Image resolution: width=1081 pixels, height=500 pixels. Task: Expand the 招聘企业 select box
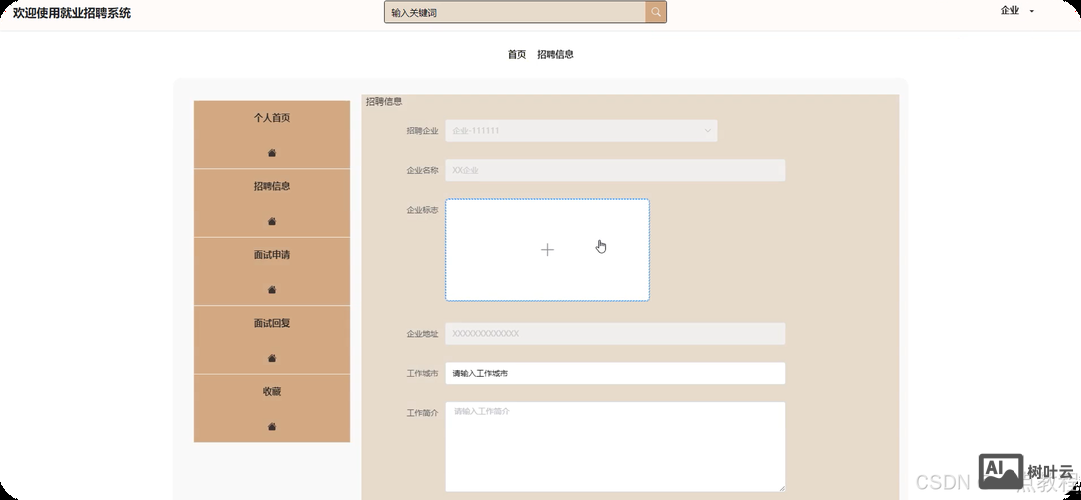point(581,130)
